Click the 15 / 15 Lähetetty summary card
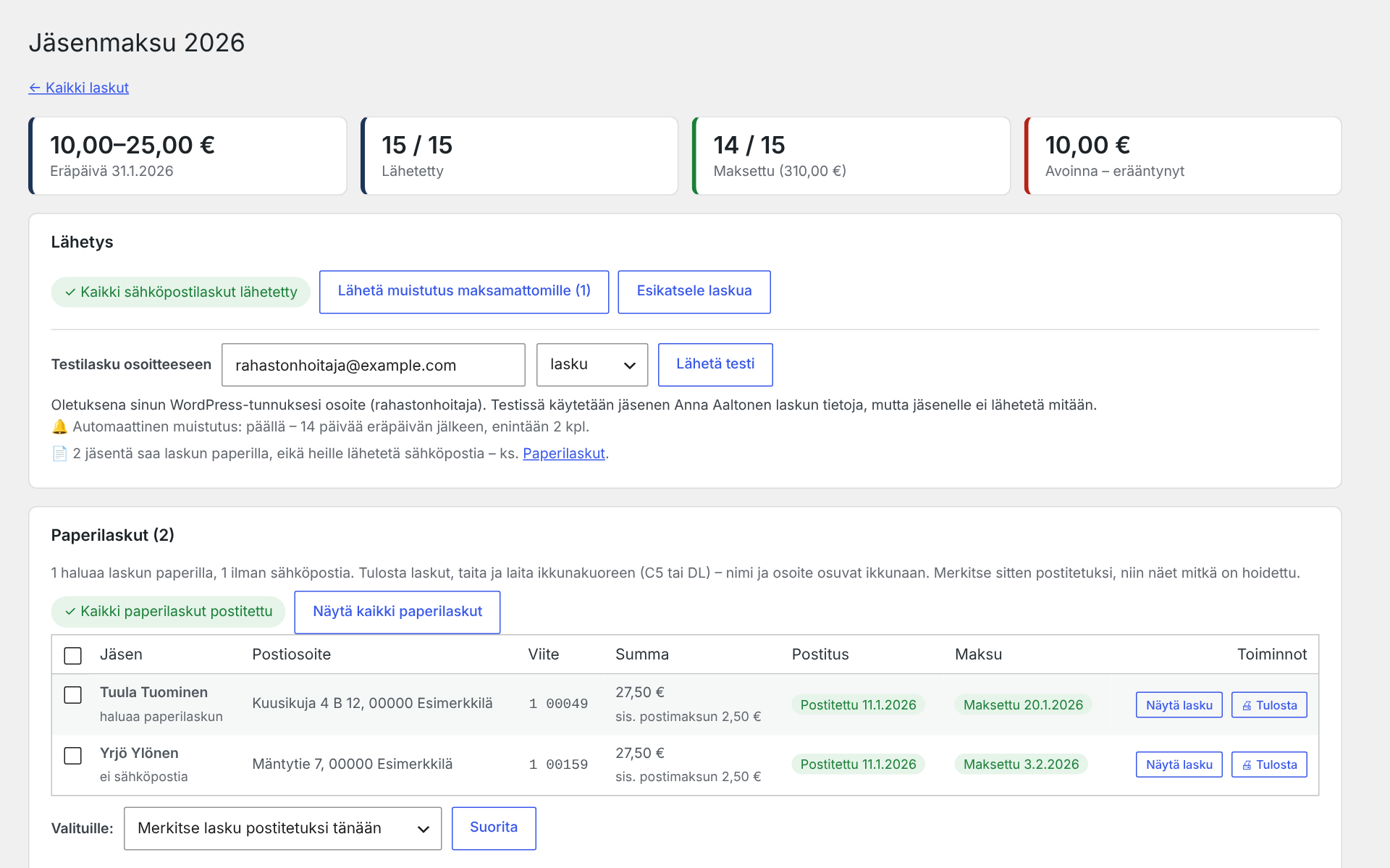1390x868 pixels. coord(519,156)
